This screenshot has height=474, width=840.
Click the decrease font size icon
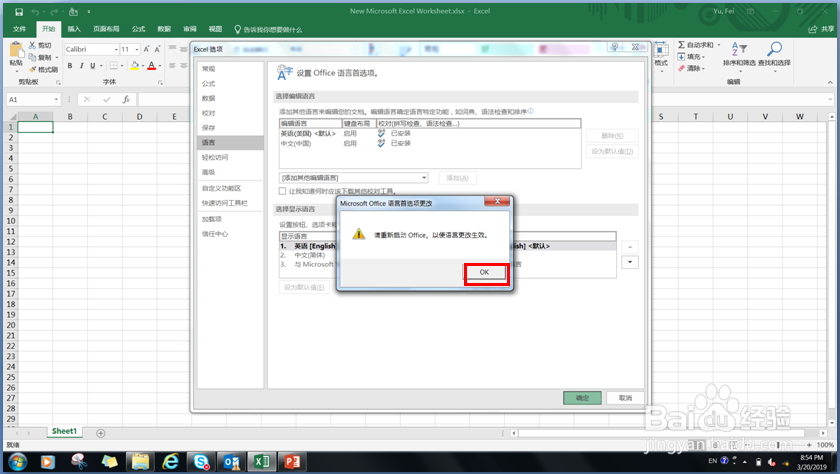point(158,49)
